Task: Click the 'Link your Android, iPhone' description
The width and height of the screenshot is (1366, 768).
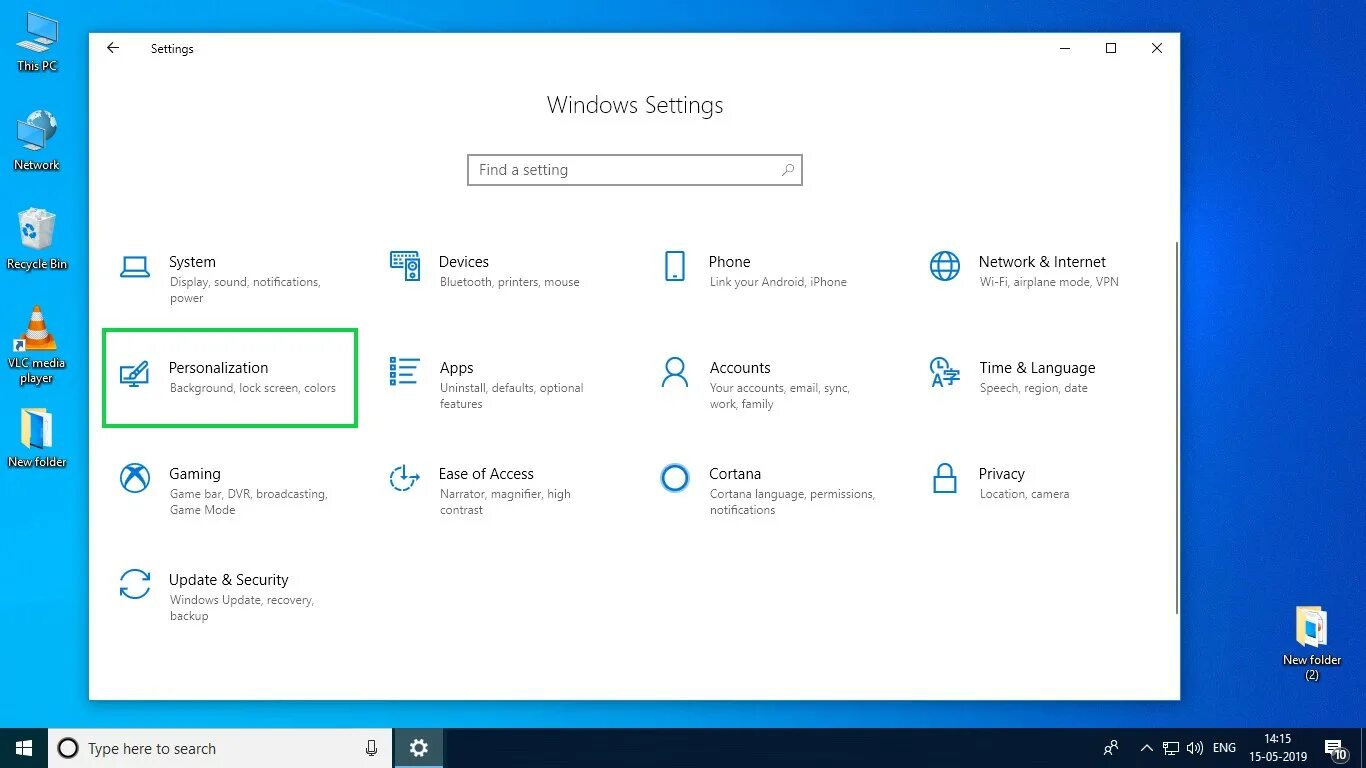Action: click(x=778, y=282)
